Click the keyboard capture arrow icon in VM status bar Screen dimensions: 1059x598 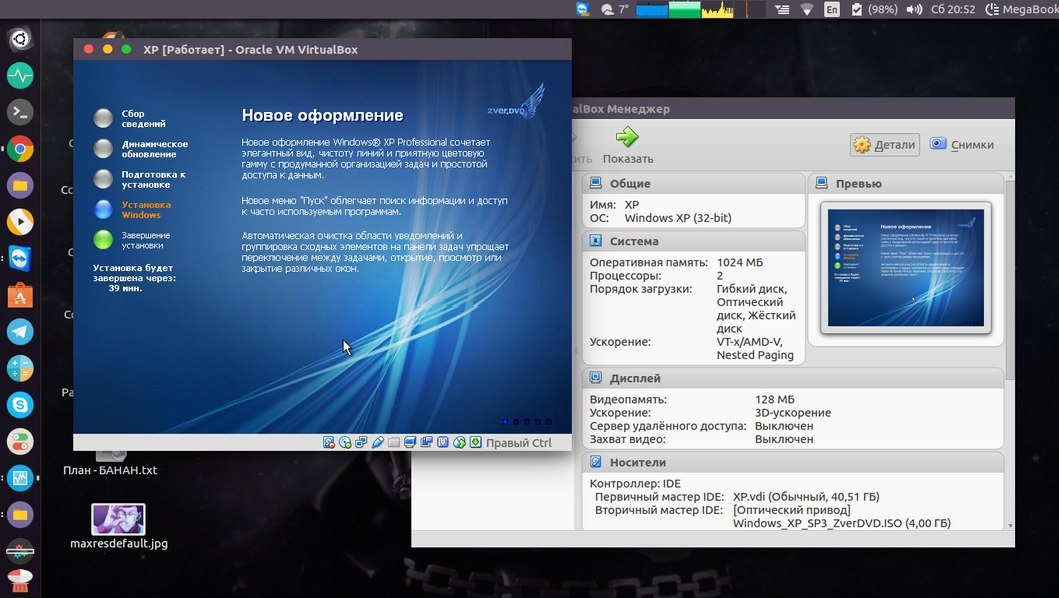(475, 443)
